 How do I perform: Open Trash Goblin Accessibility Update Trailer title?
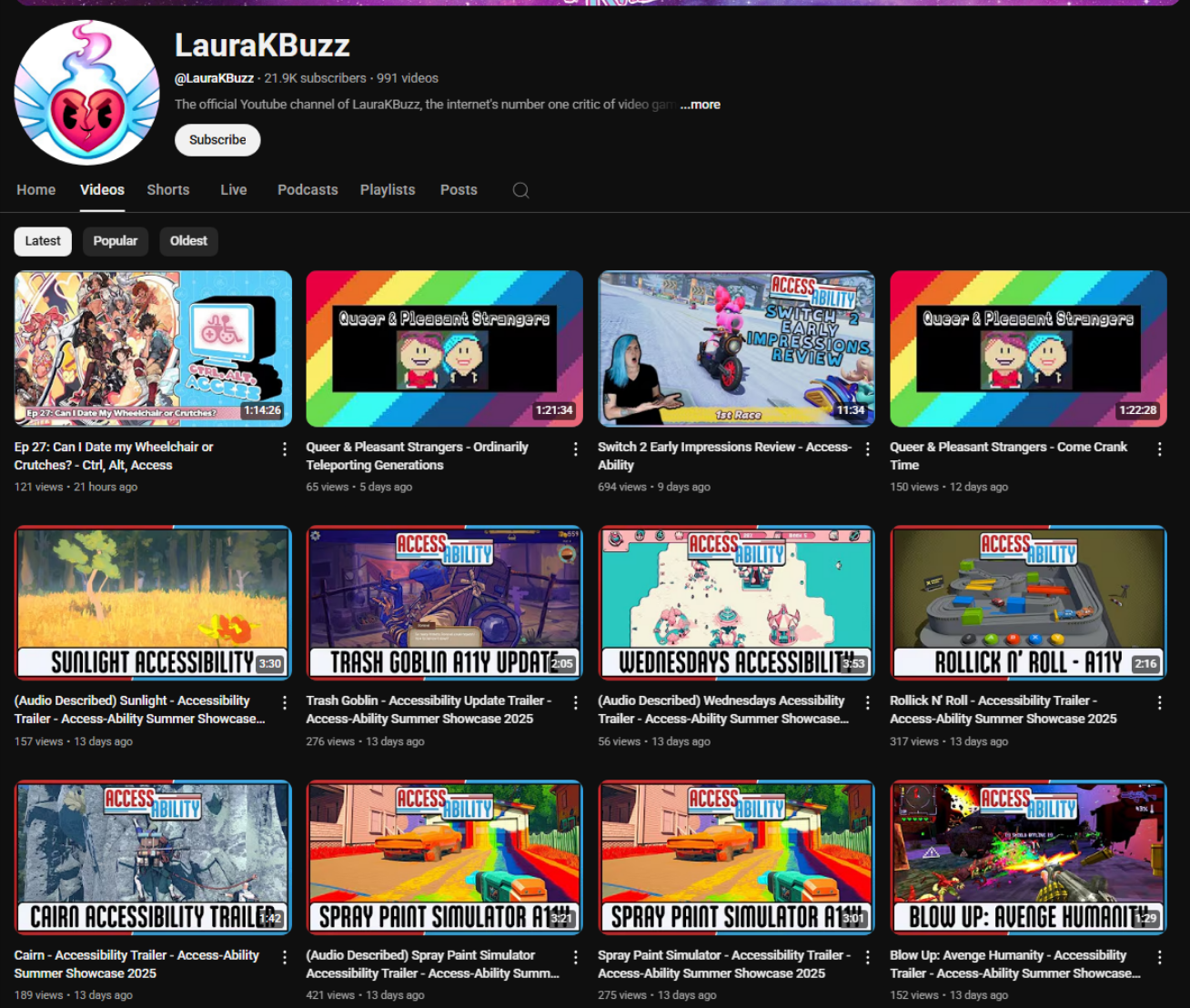429,710
